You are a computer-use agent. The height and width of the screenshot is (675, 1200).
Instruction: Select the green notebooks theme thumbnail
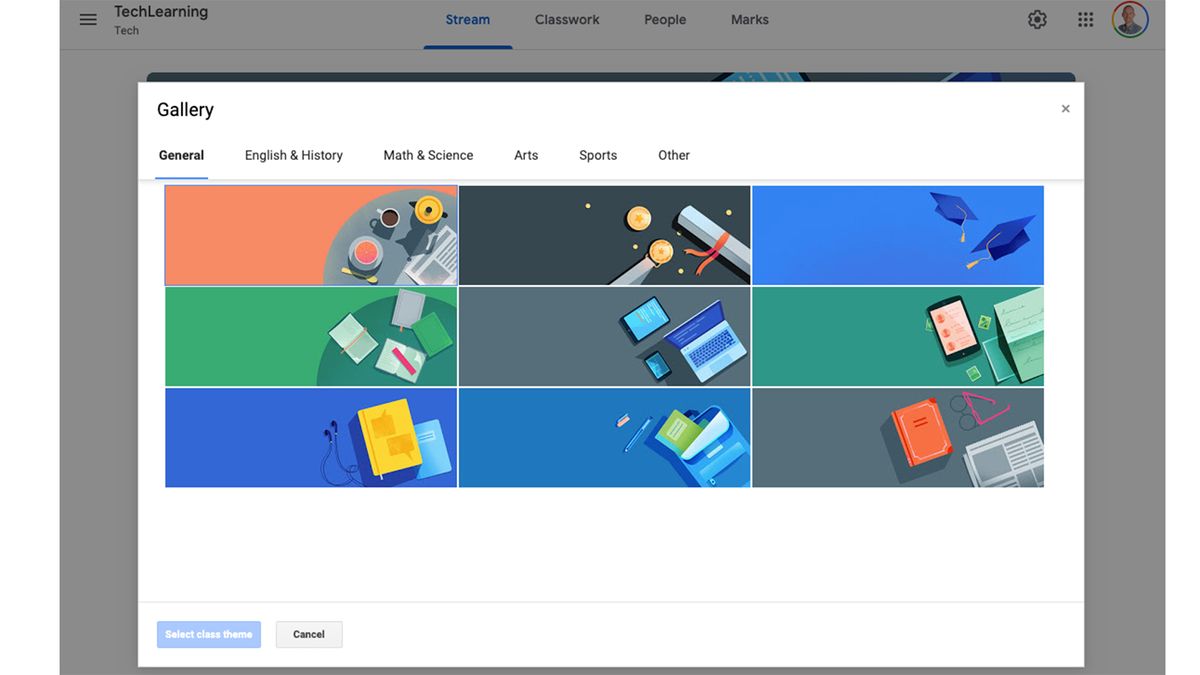click(x=310, y=336)
